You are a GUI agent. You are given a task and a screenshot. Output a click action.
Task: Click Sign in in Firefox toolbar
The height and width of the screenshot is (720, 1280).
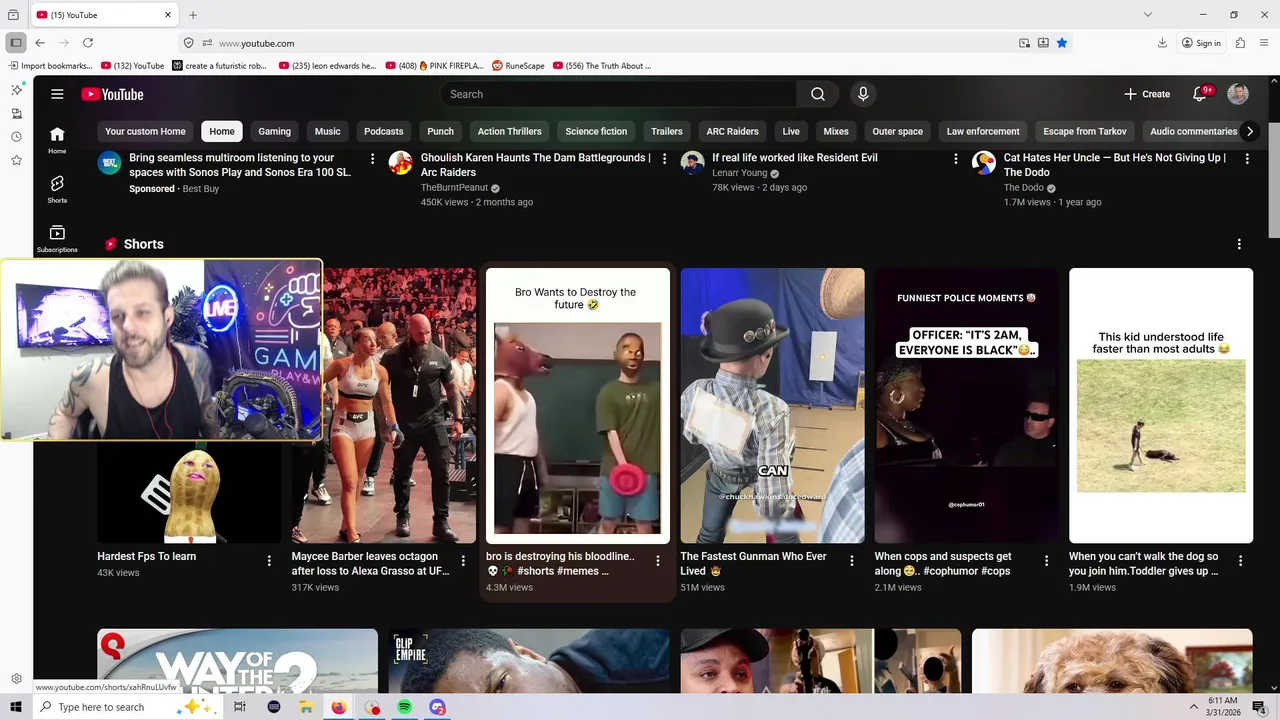1201,43
